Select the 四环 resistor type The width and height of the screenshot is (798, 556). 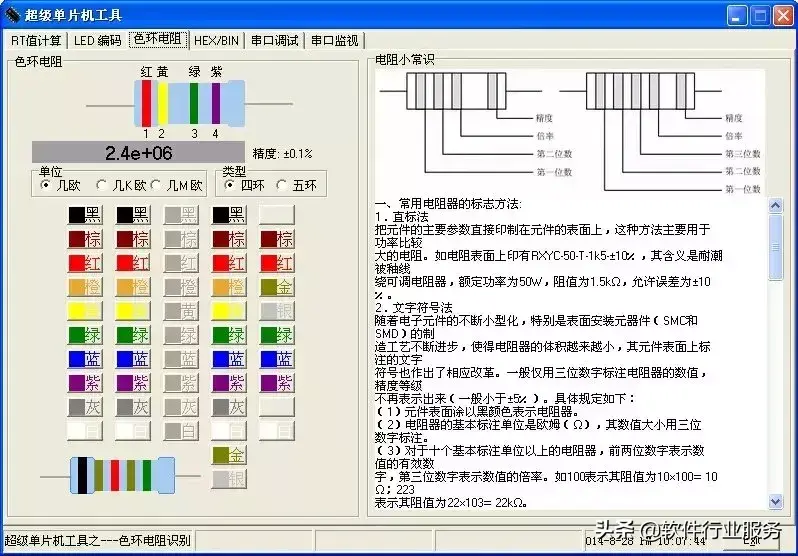pyautogui.click(x=245, y=185)
